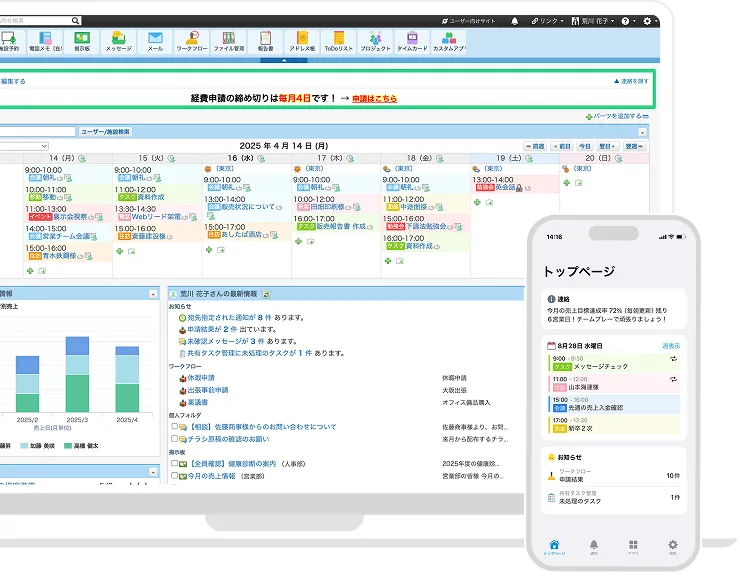This screenshot has width=740, height=579.
Task: Open the プロジェクト (Project) icon
Action: coord(374,41)
